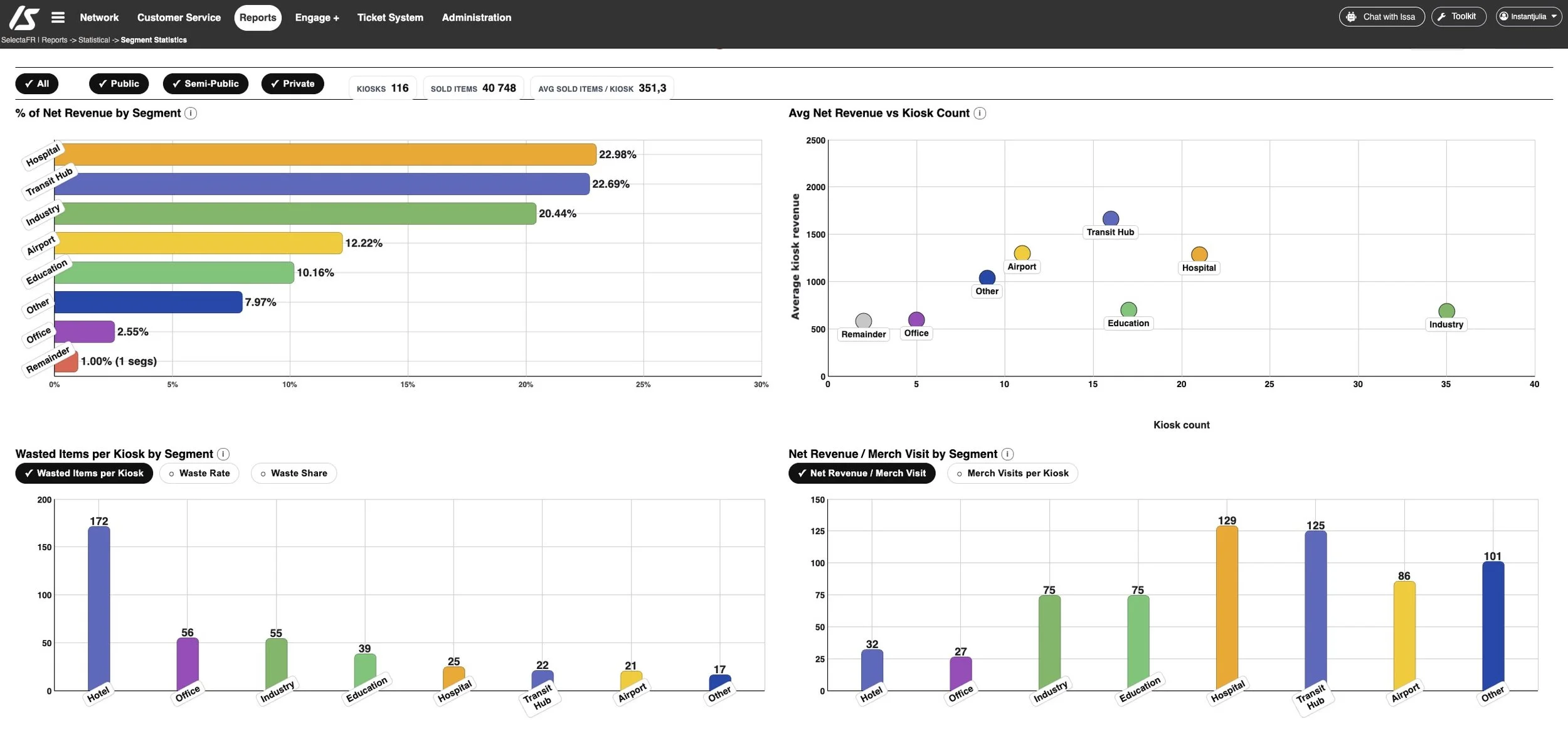Open the Network menu
This screenshot has width=1568, height=741.
point(98,17)
